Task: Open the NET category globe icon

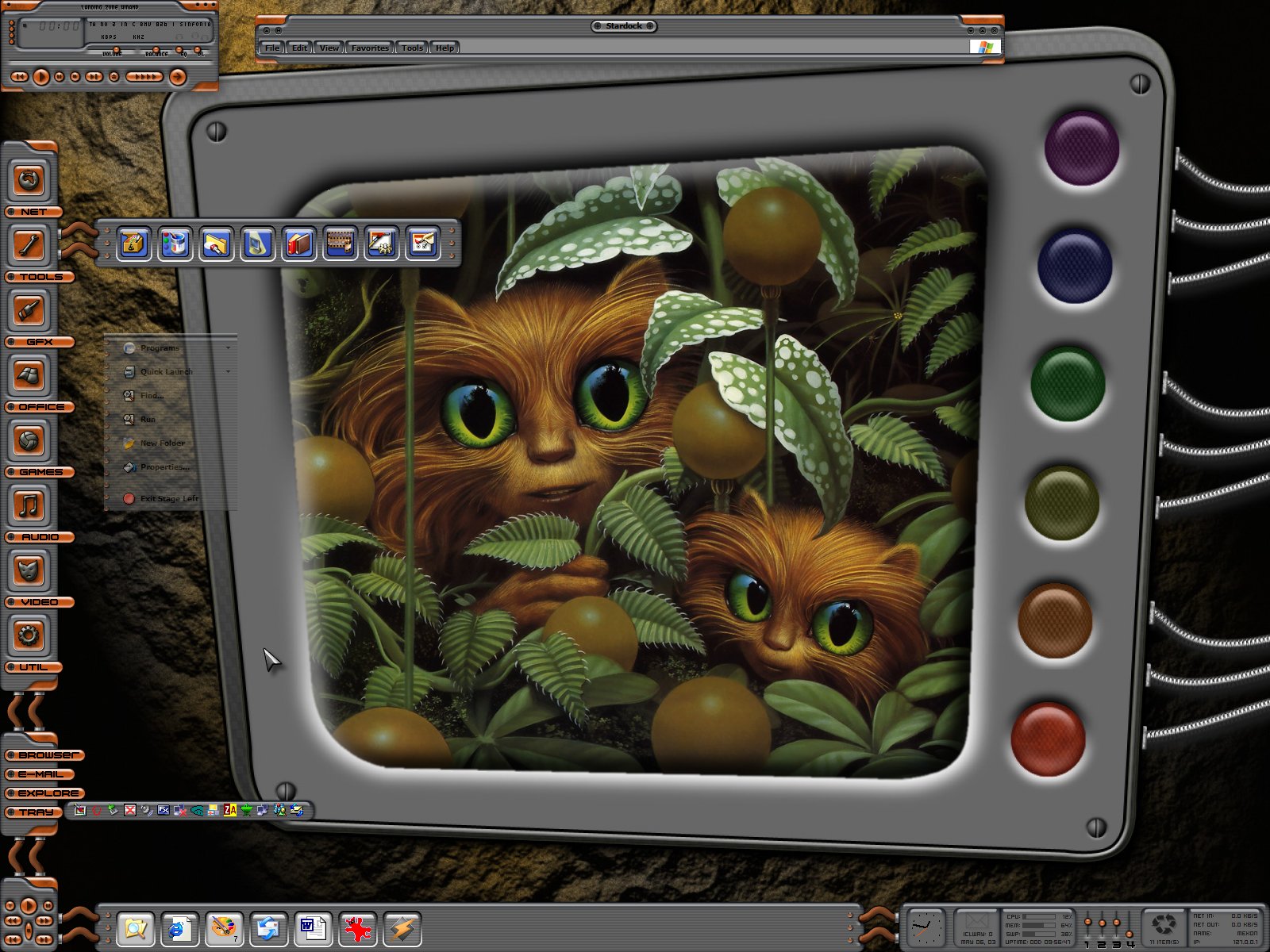Action: (29, 179)
